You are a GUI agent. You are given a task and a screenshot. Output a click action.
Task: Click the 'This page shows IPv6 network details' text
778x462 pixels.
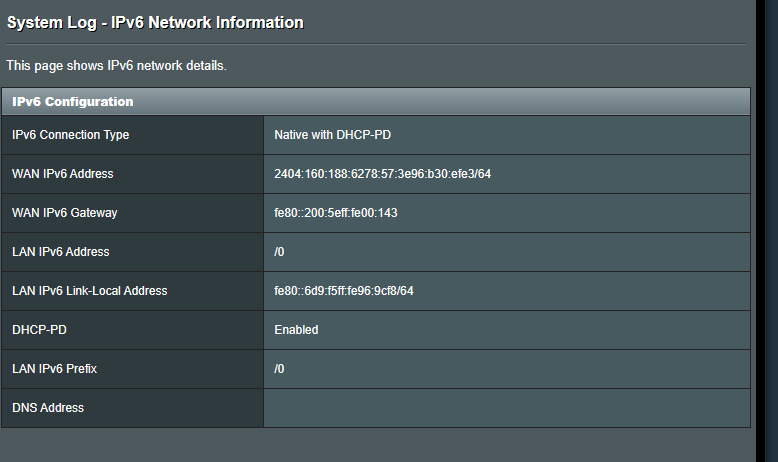[x=117, y=66]
